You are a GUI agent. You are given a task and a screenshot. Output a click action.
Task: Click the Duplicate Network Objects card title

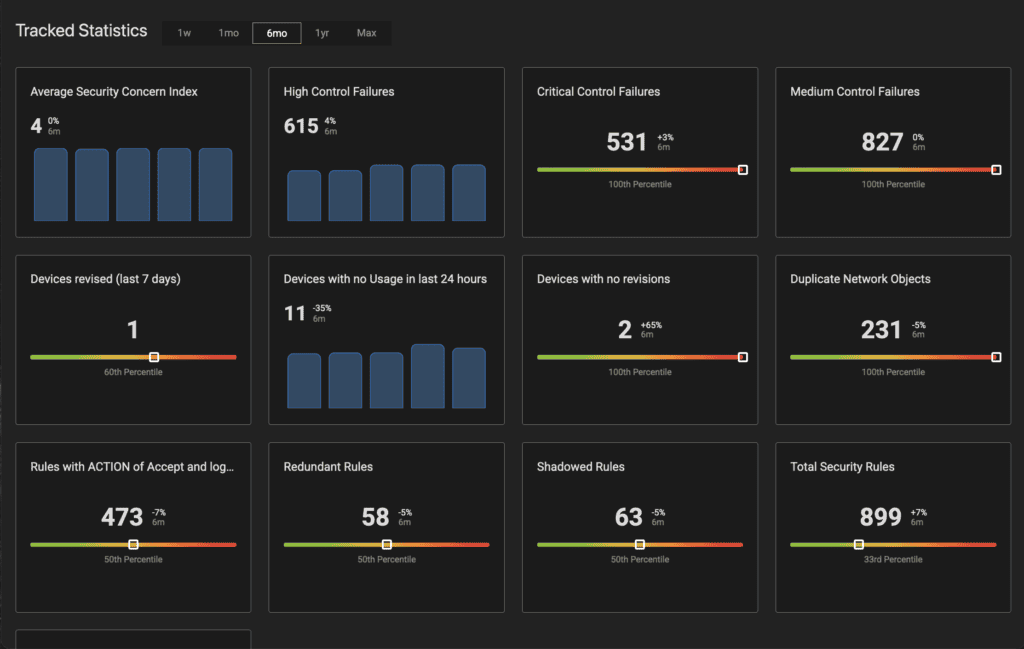point(858,279)
